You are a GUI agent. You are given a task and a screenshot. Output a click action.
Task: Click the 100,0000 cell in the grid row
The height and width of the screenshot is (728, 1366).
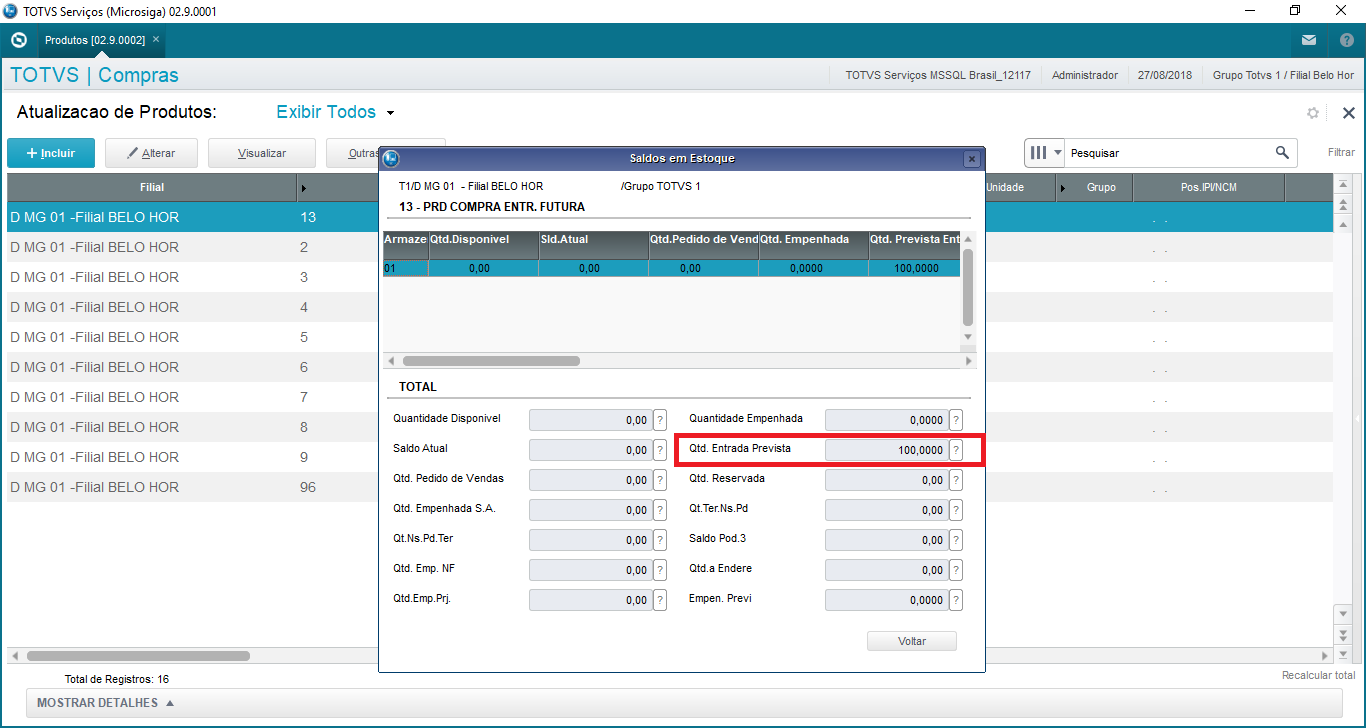[915, 268]
